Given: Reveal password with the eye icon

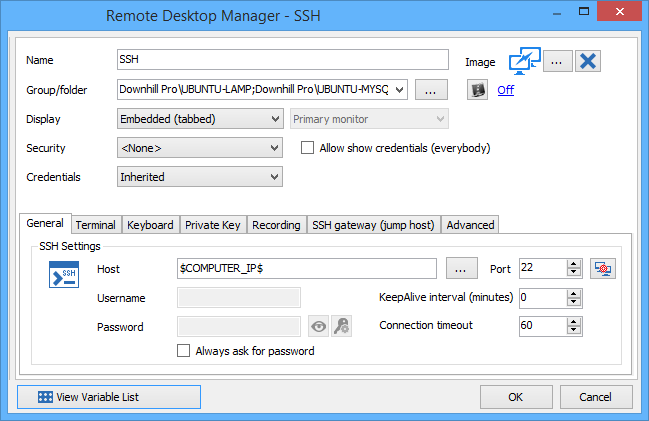Looking at the screenshot, I should (318, 326).
